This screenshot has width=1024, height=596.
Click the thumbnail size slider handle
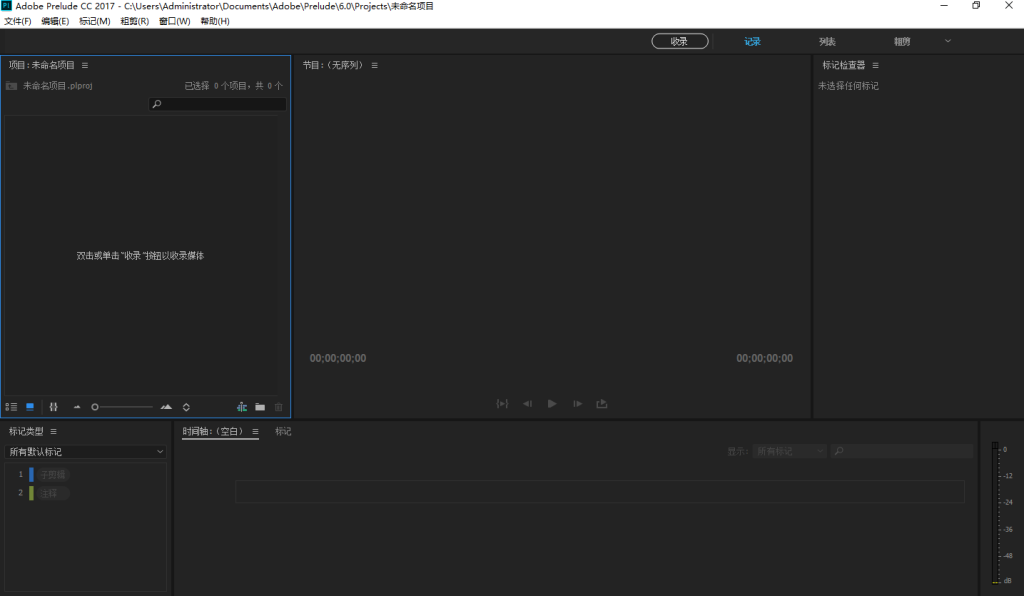[x=95, y=407]
